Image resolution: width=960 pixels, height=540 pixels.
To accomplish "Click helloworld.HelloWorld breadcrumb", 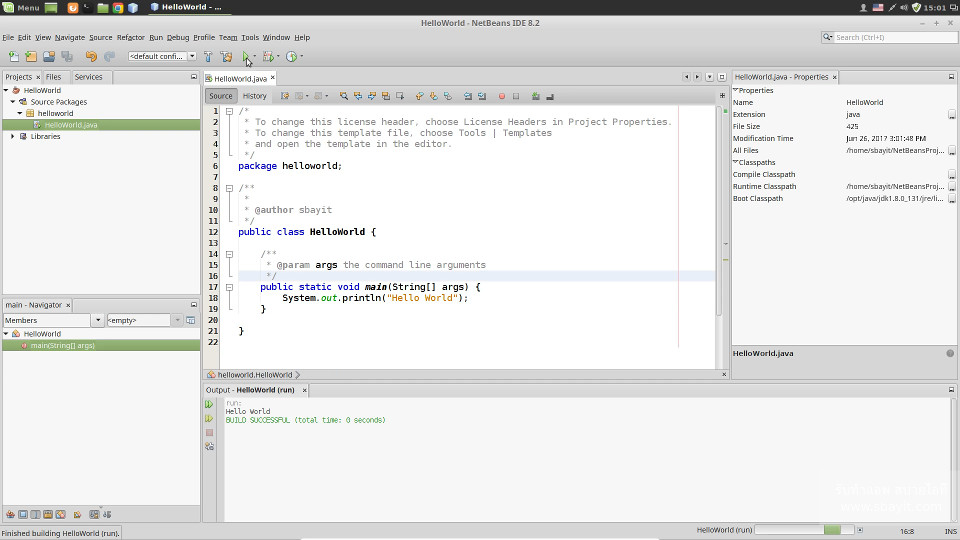I will click(255, 375).
